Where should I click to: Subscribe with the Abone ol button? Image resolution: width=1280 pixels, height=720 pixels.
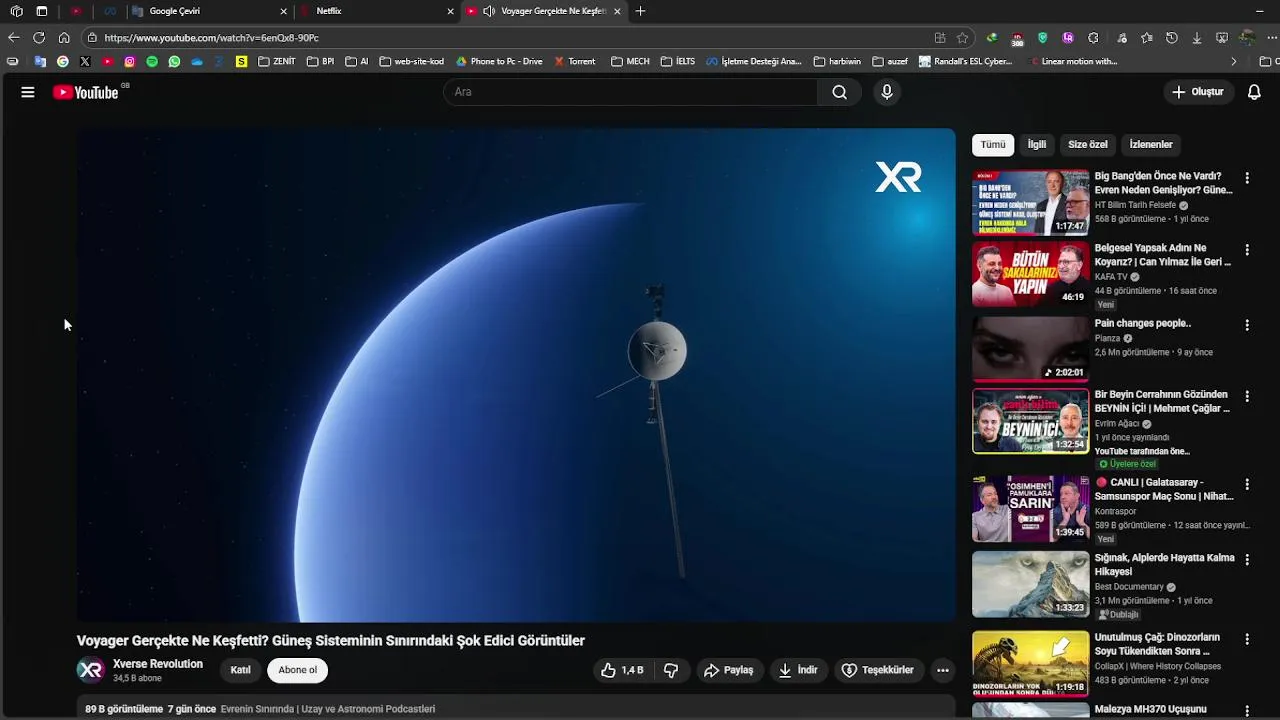pyautogui.click(x=297, y=670)
